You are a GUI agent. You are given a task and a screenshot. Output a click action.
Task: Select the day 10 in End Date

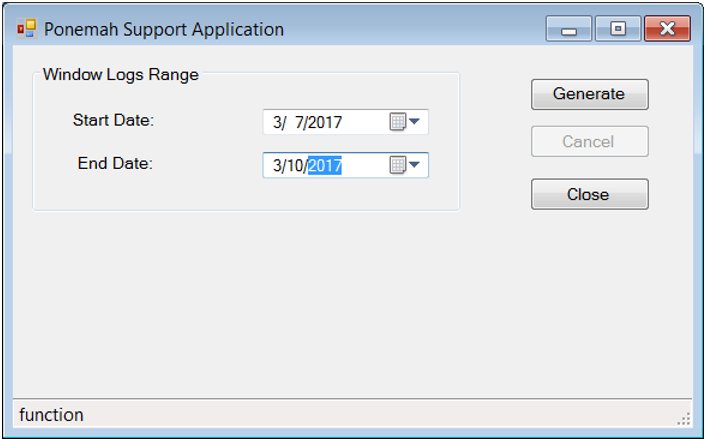click(295, 166)
